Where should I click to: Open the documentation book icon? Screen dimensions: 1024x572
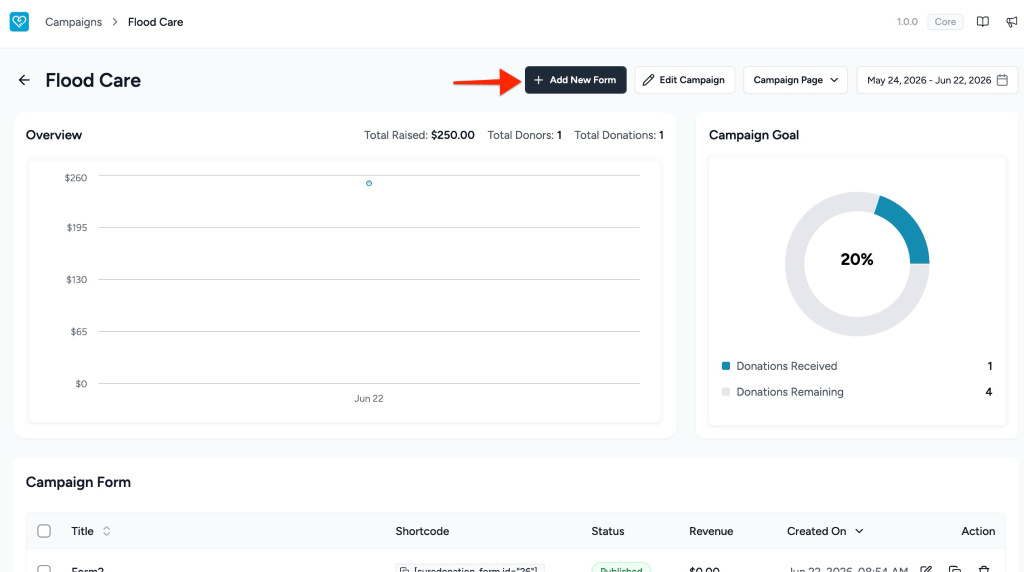[x=982, y=22]
